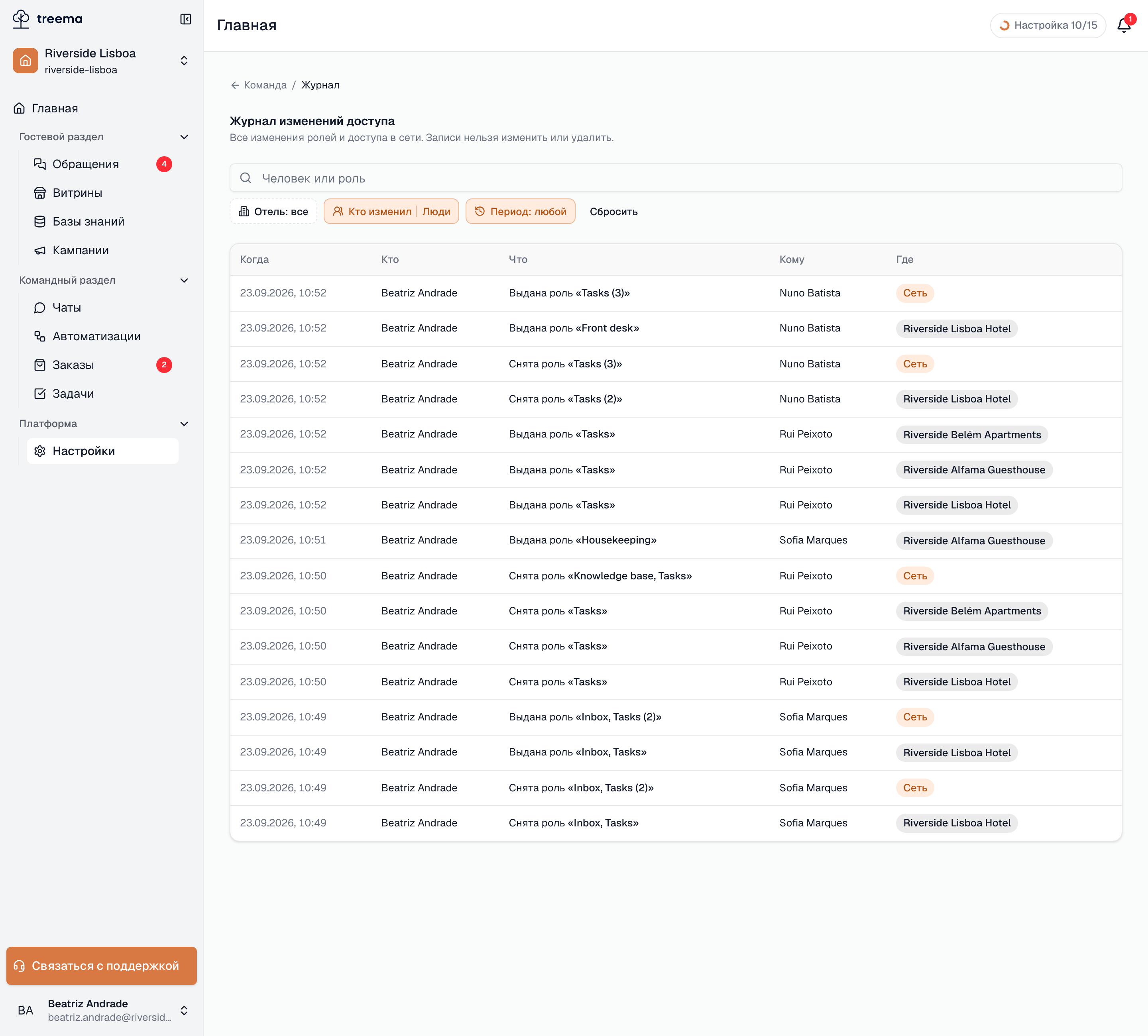Collapse the Командный раздел section
This screenshot has height=1036, width=1148.
[x=184, y=280]
